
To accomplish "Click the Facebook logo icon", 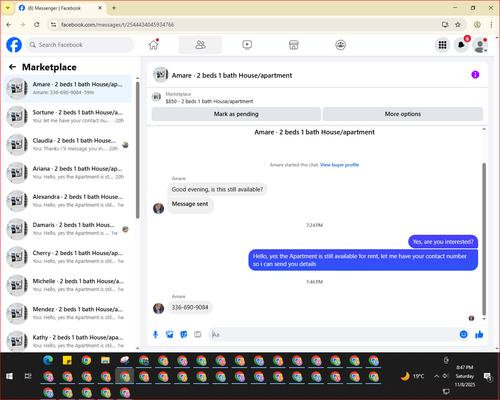I will [14, 45].
